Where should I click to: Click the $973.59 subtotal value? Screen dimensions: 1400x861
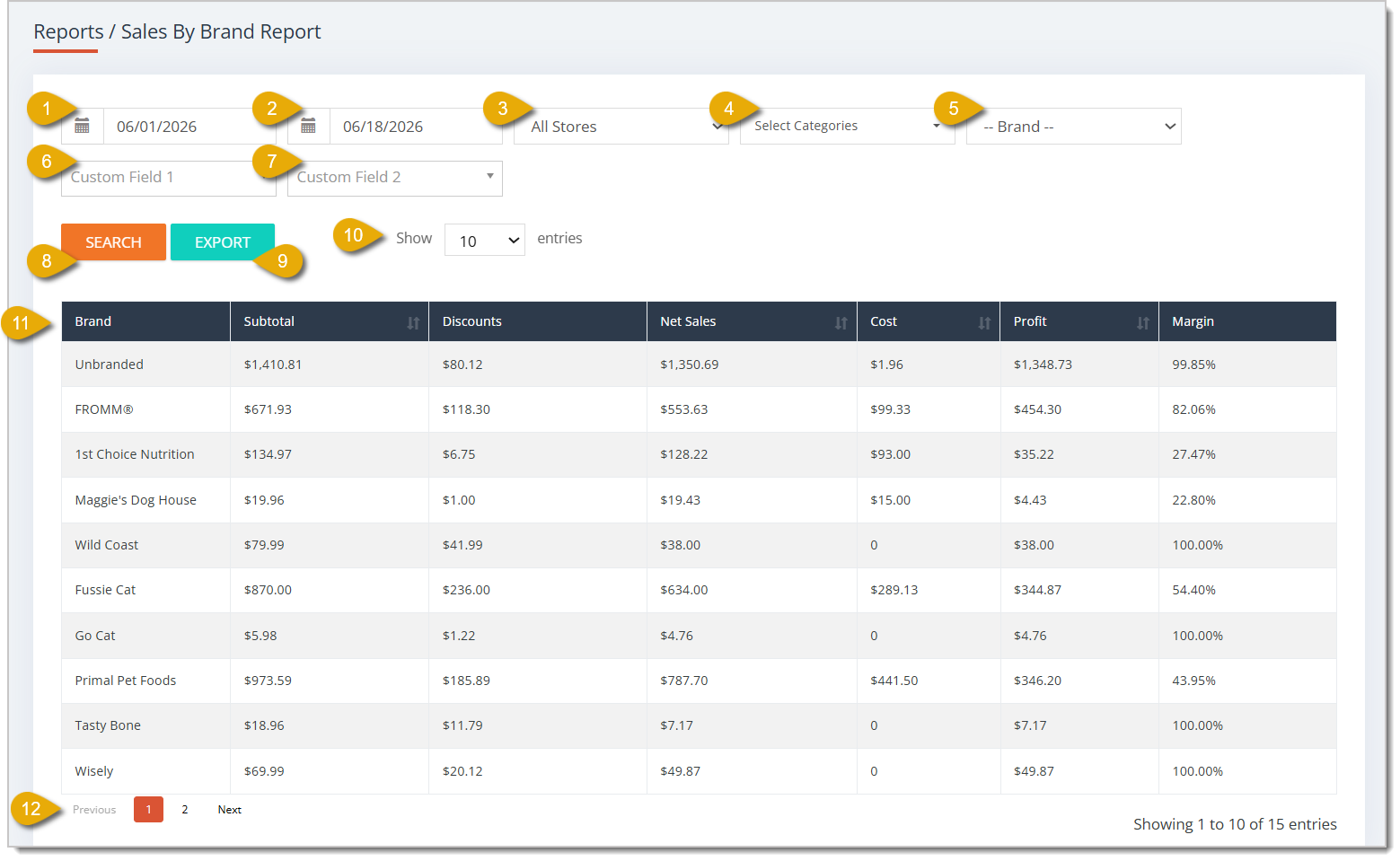[268, 681]
